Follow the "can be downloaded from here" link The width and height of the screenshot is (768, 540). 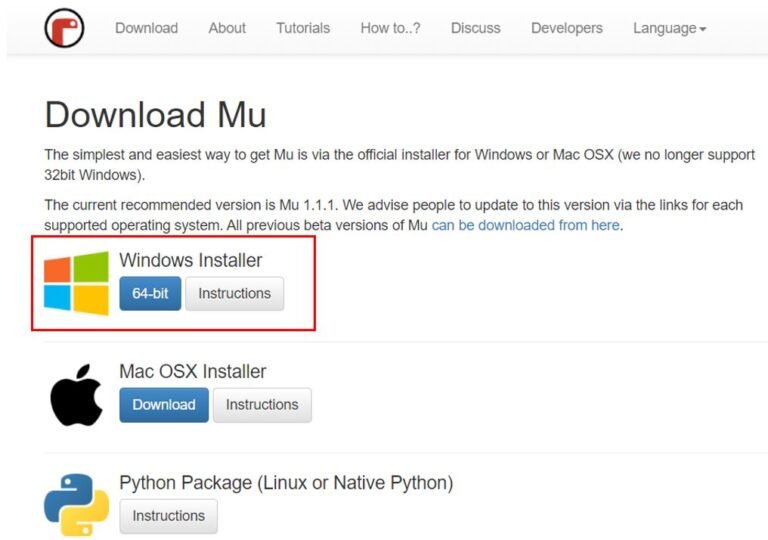click(525, 225)
